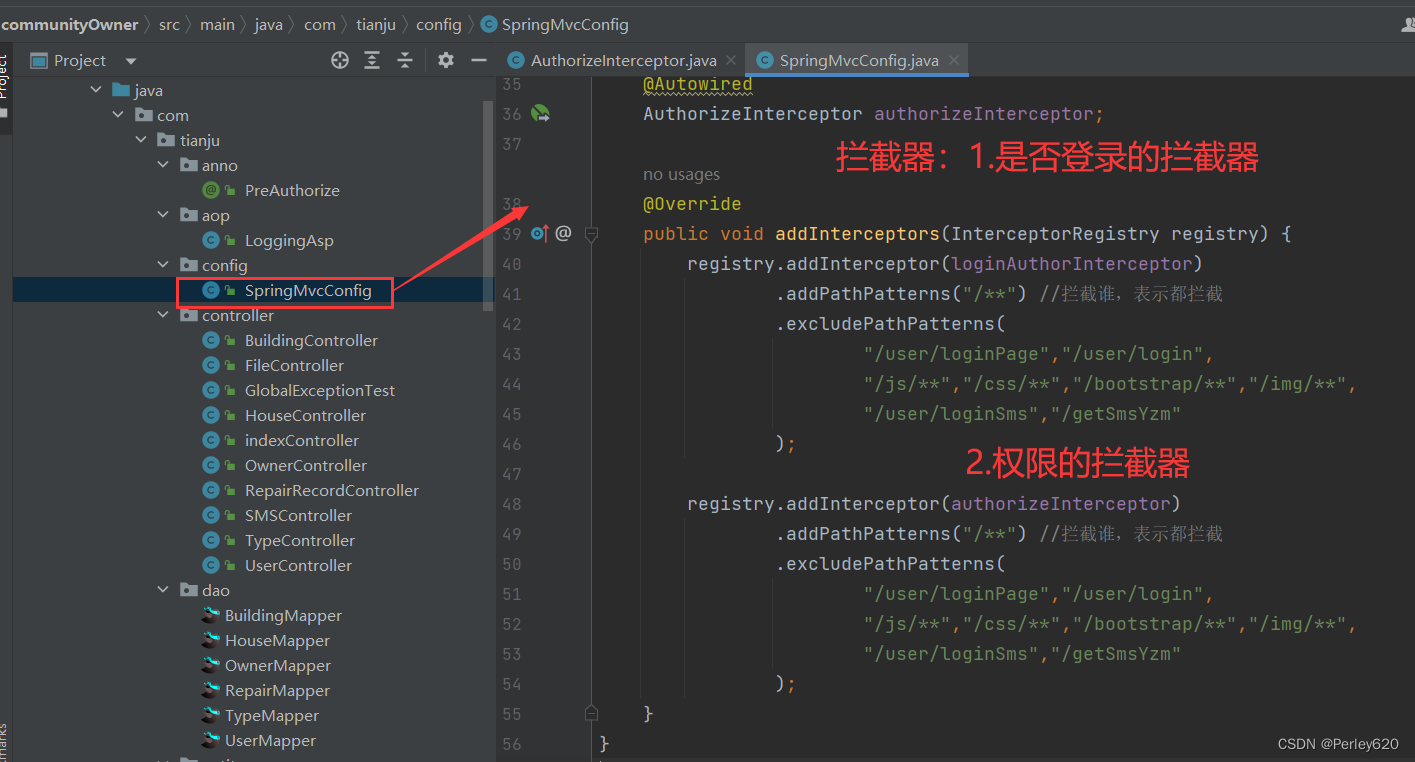This screenshot has width=1415, height=762.
Task: Click InterceptorRegistry parameter type
Action: [x=1056, y=234]
